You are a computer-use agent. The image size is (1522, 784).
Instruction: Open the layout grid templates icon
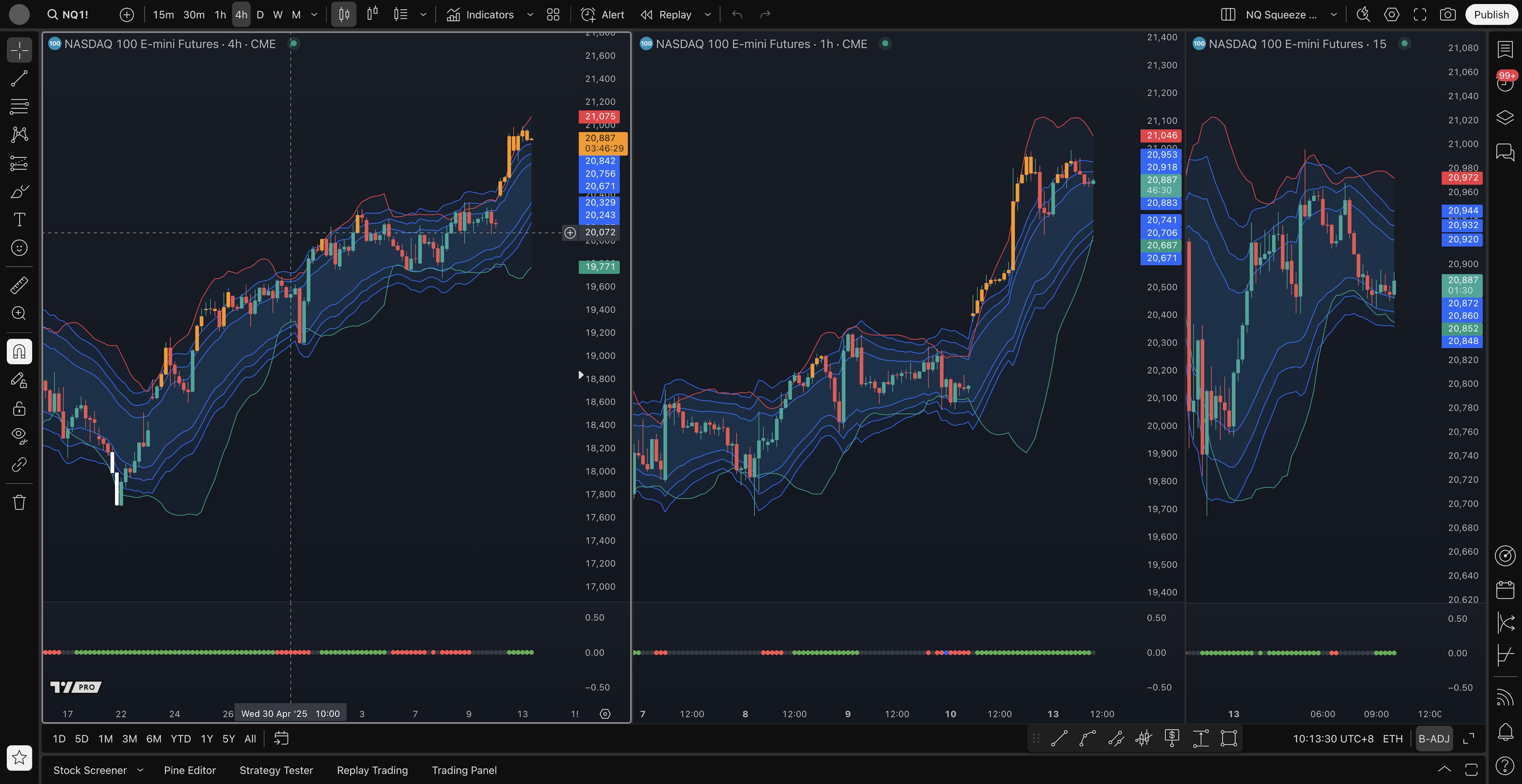553,15
